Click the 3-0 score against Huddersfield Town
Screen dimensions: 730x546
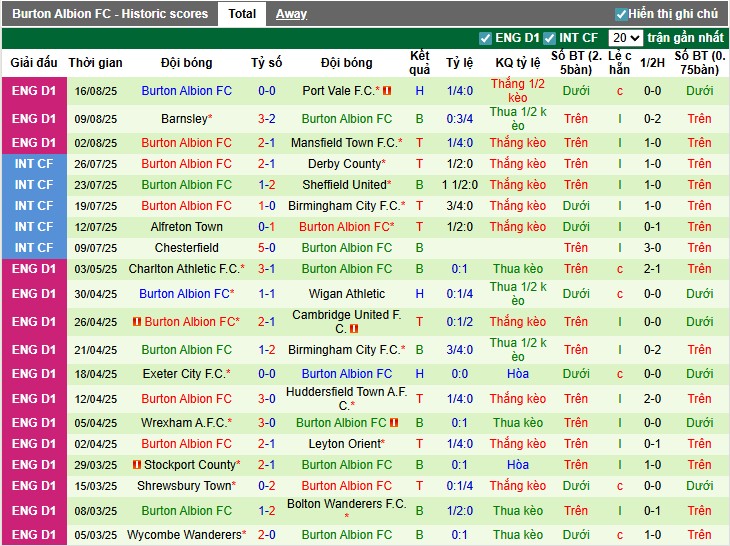point(267,399)
